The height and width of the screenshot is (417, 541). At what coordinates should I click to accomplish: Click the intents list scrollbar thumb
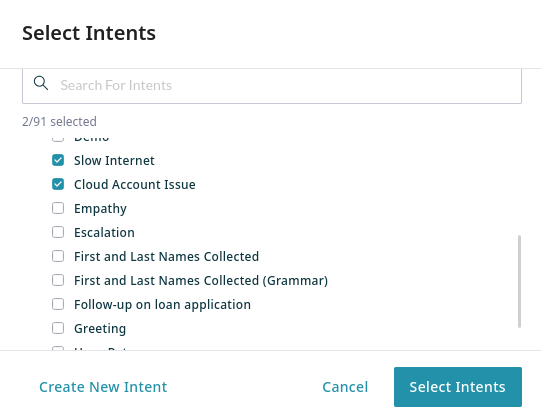[519, 281]
